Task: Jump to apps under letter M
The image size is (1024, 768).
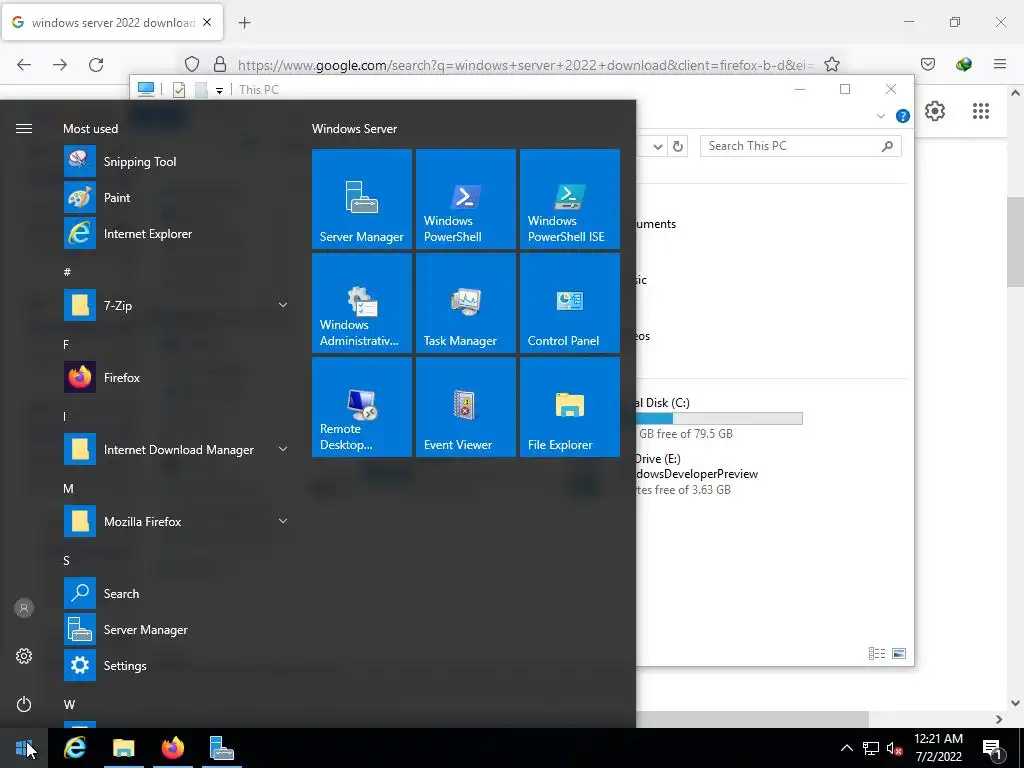Action: pos(69,488)
